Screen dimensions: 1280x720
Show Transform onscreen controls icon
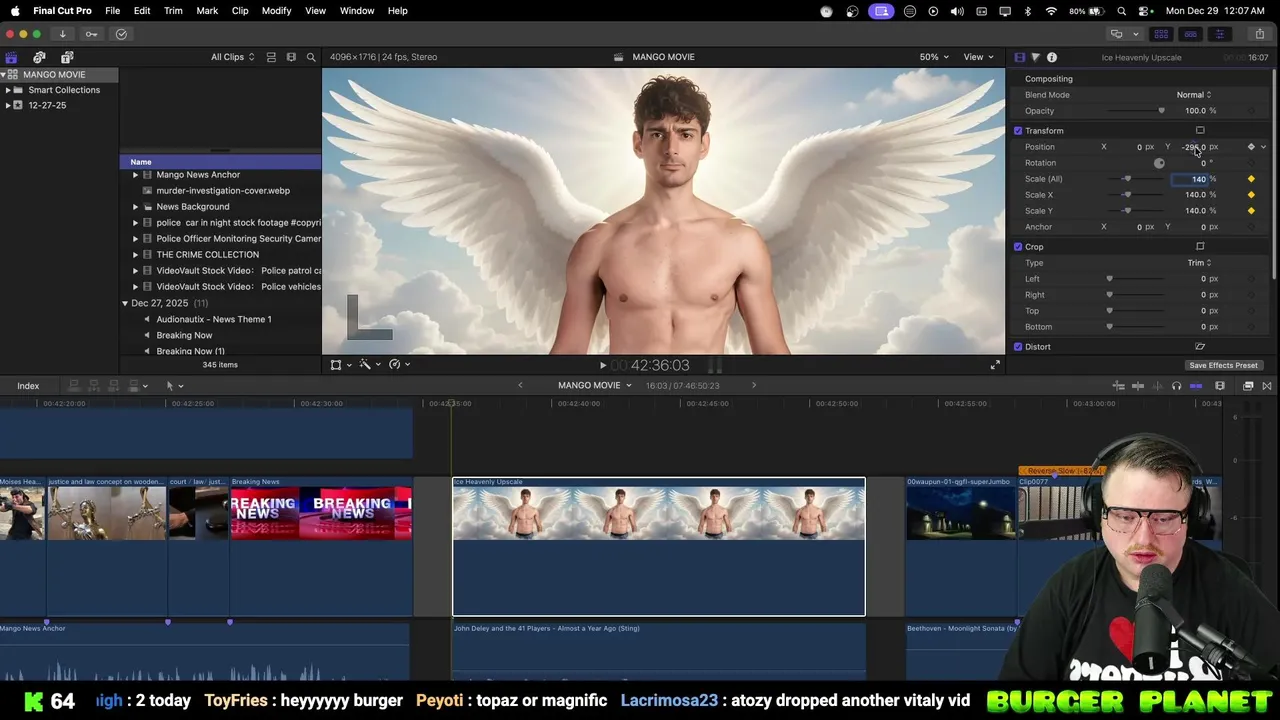[1200, 131]
